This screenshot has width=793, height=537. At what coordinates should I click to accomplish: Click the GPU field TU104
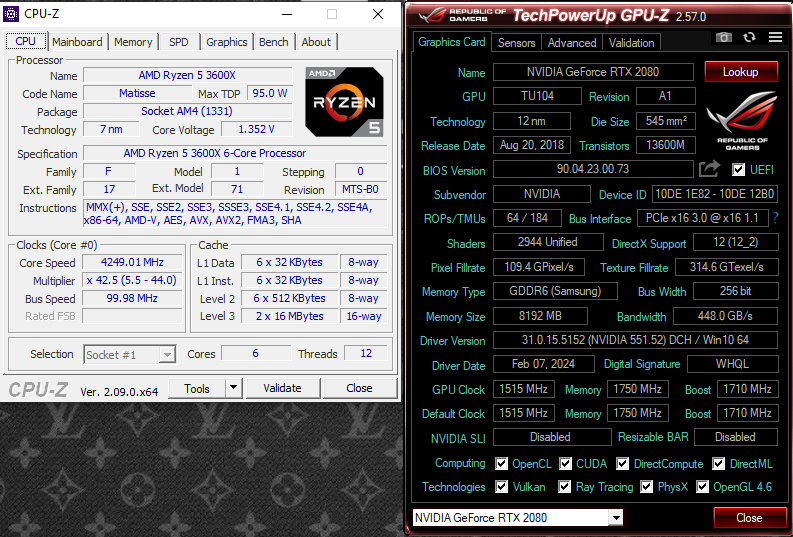537,96
